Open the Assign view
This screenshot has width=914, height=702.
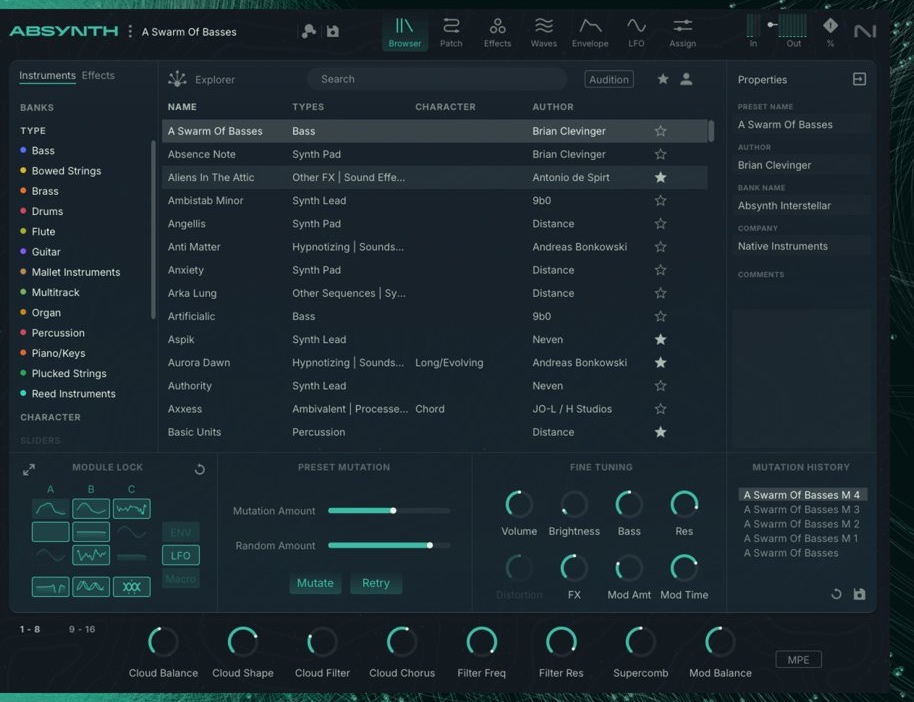pos(682,33)
